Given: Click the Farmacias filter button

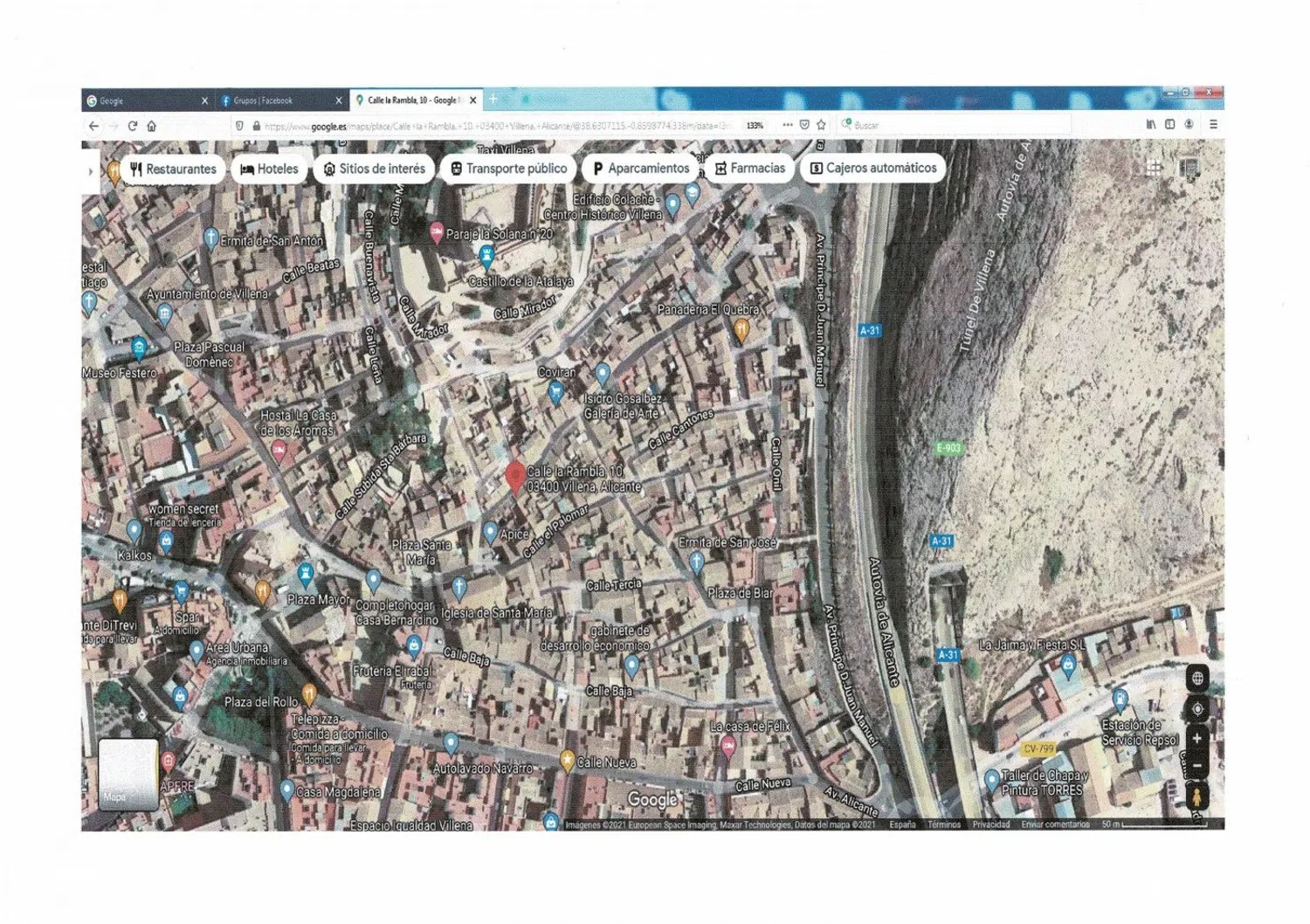Looking at the screenshot, I should click(x=749, y=168).
